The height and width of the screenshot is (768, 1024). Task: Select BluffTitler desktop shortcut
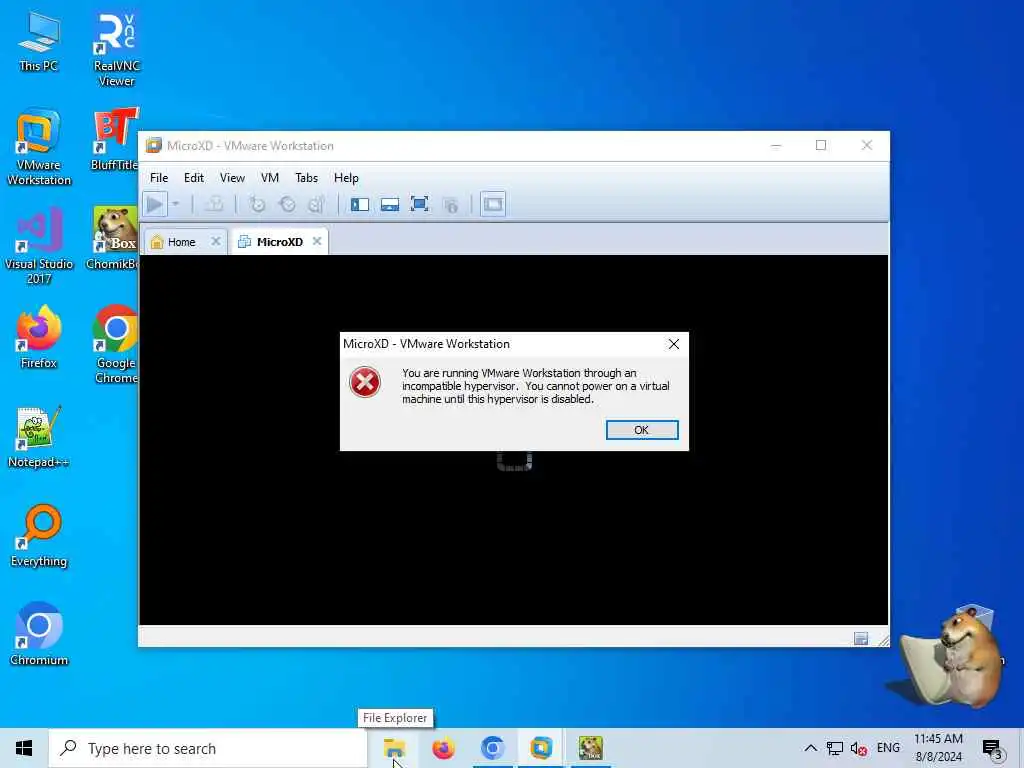point(115,140)
